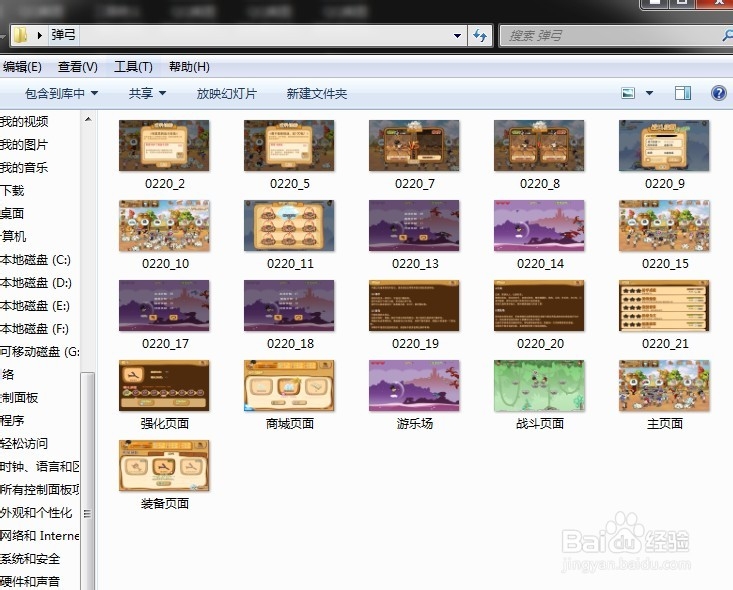Toggle the preview pane icon
This screenshot has height=590, width=733.
click(683, 93)
